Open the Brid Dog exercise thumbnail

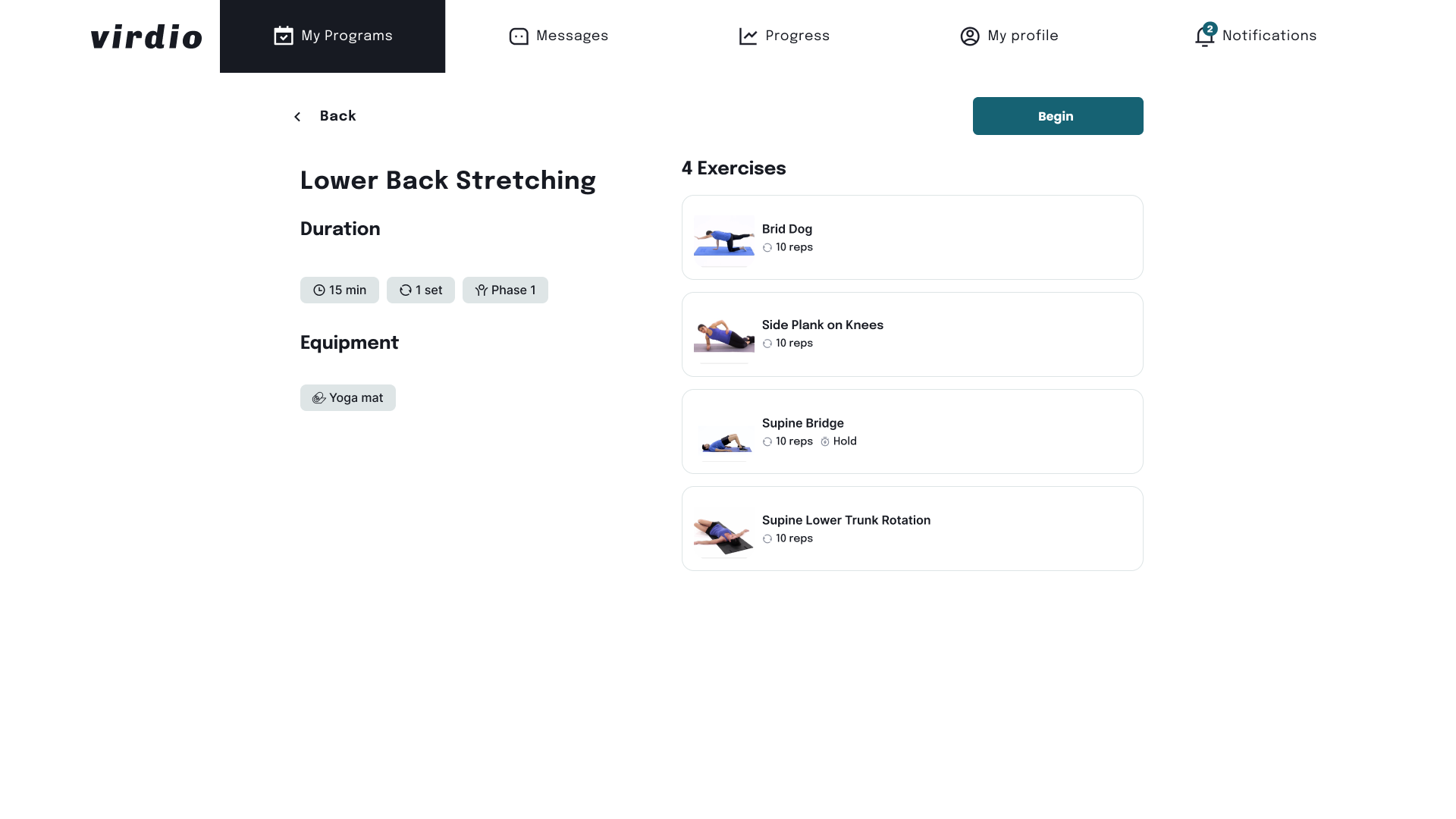tap(723, 238)
